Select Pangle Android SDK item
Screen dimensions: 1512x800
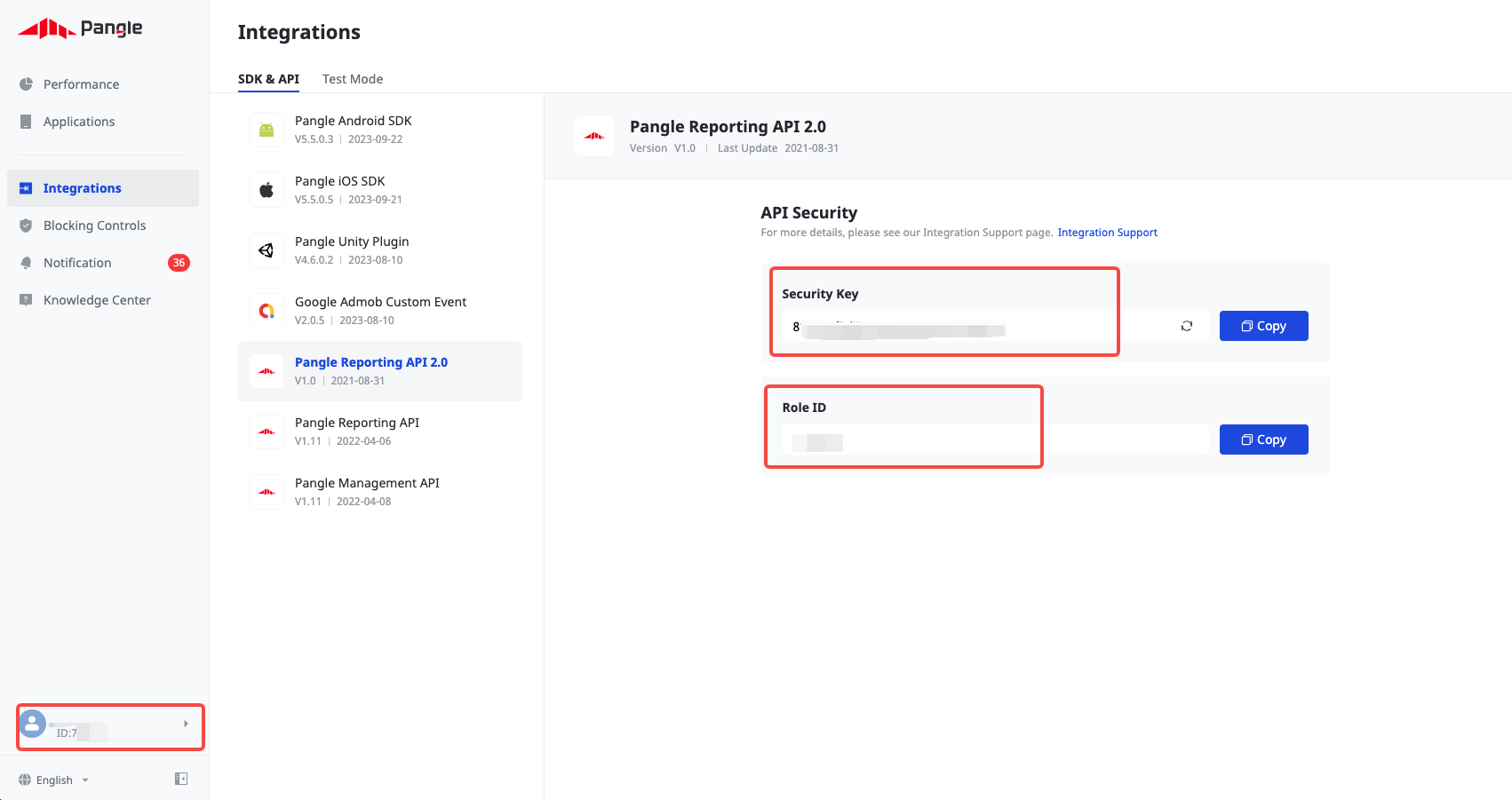click(380, 130)
